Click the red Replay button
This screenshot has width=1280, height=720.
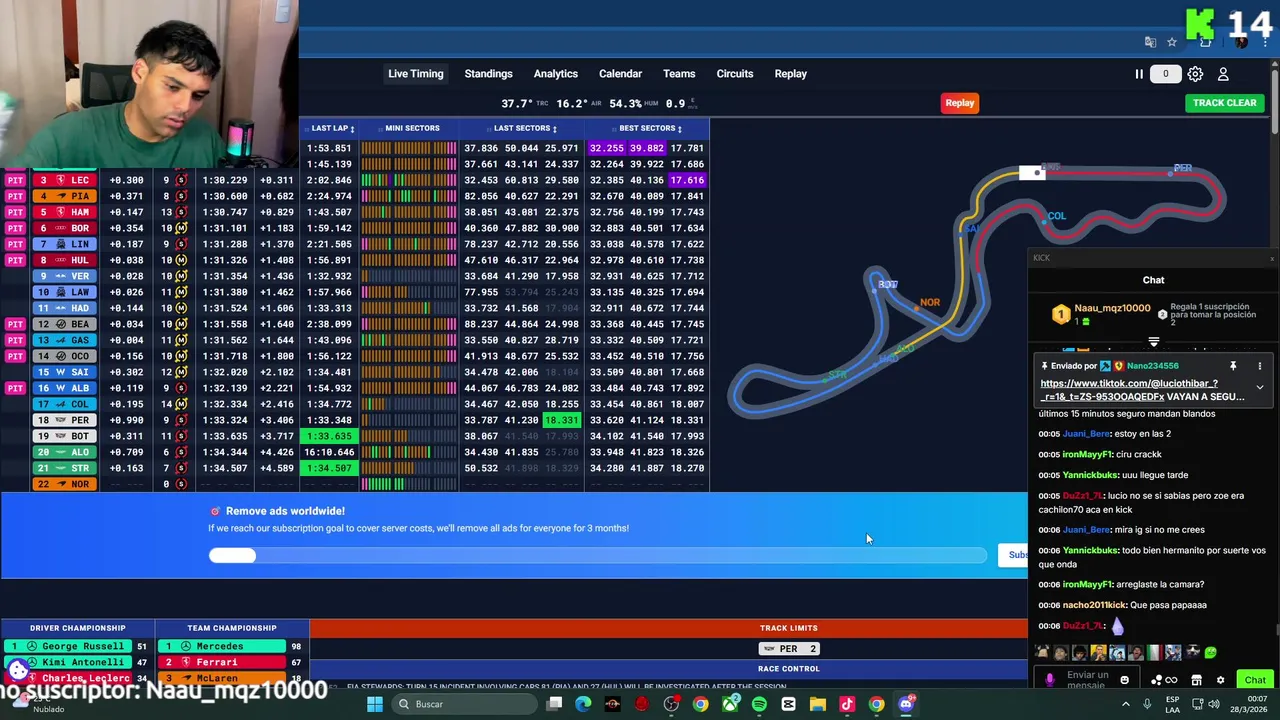point(960,103)
